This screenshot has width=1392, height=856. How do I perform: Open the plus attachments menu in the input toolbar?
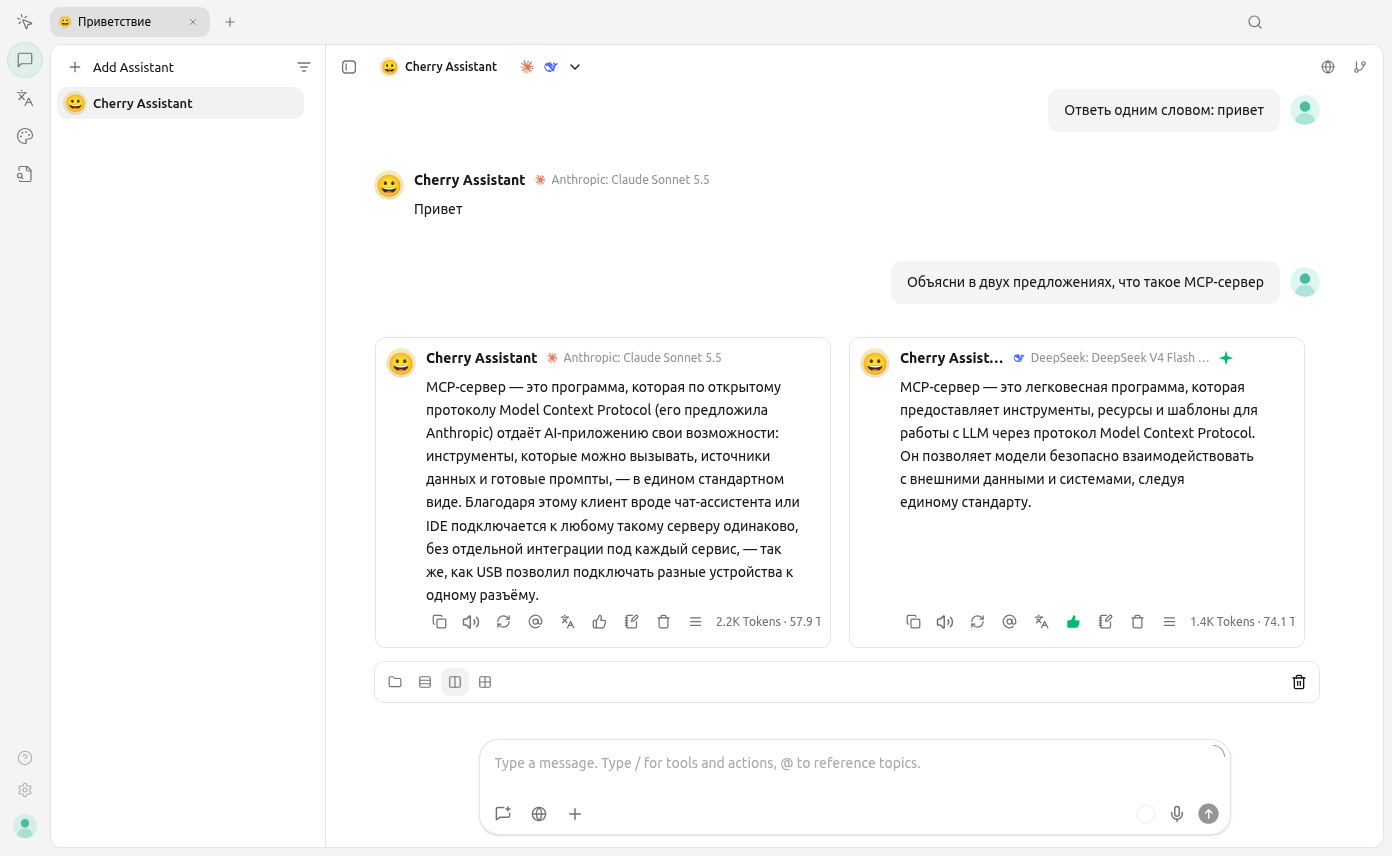coord(575,814)
